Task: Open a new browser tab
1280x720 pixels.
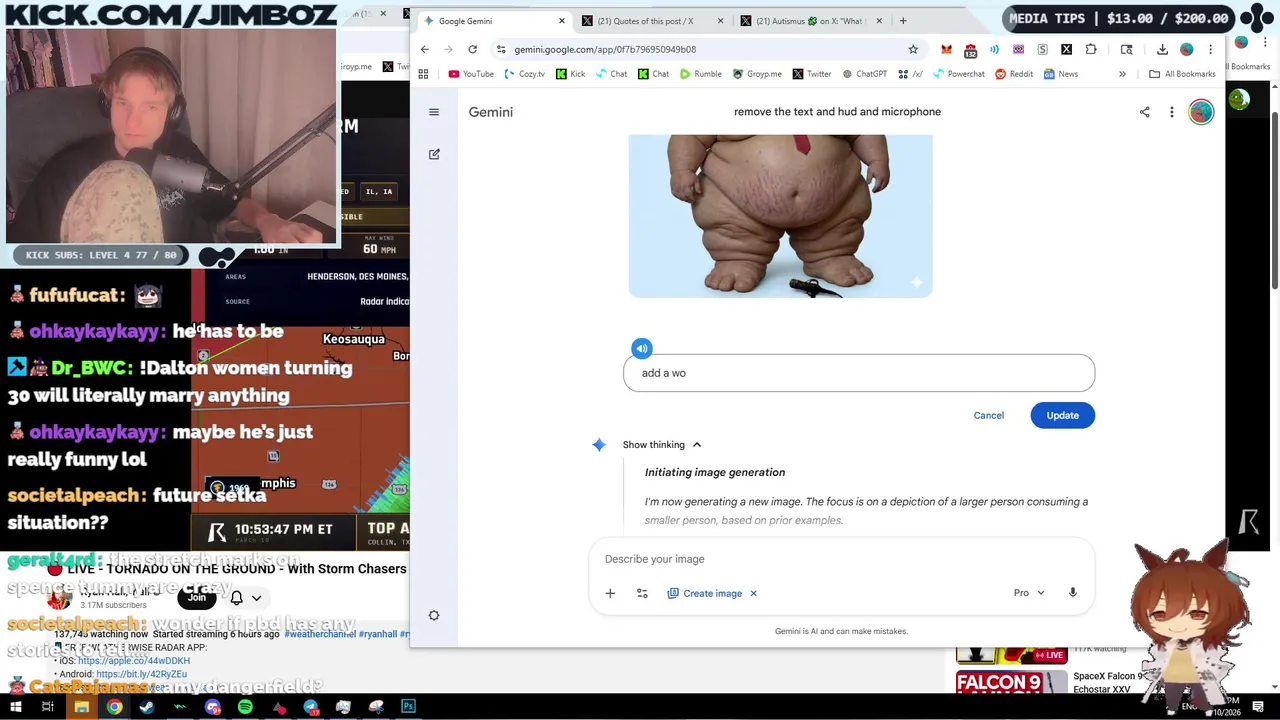Action: coord(903,21)
